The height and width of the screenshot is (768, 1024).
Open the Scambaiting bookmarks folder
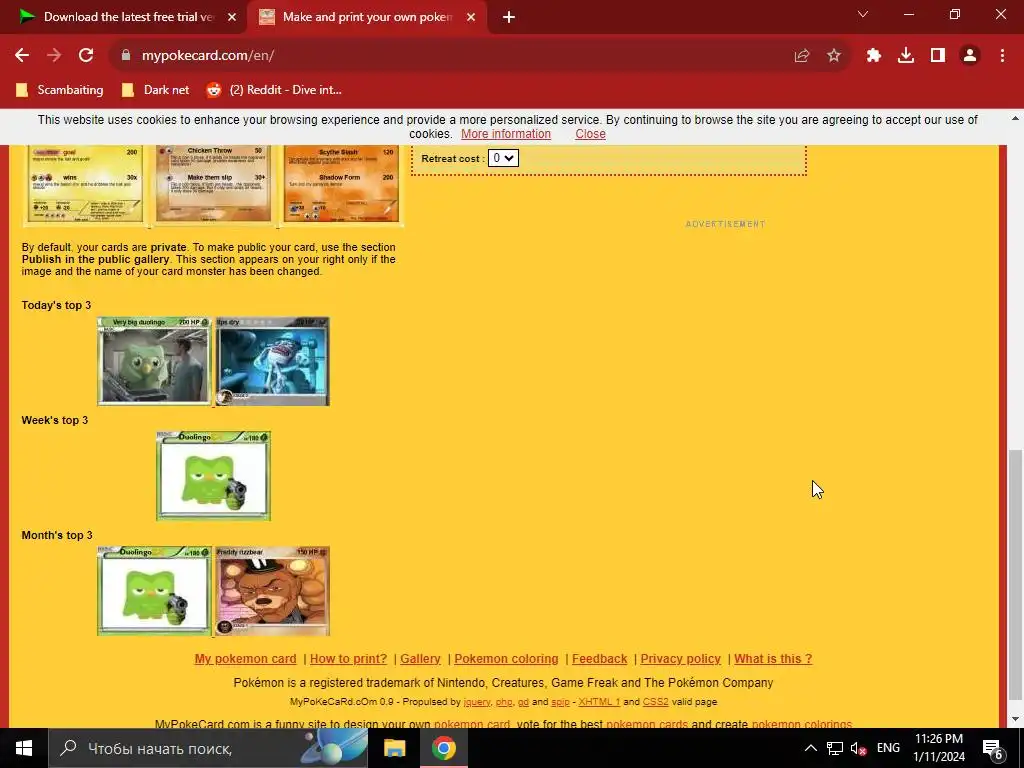click(60, 90)
